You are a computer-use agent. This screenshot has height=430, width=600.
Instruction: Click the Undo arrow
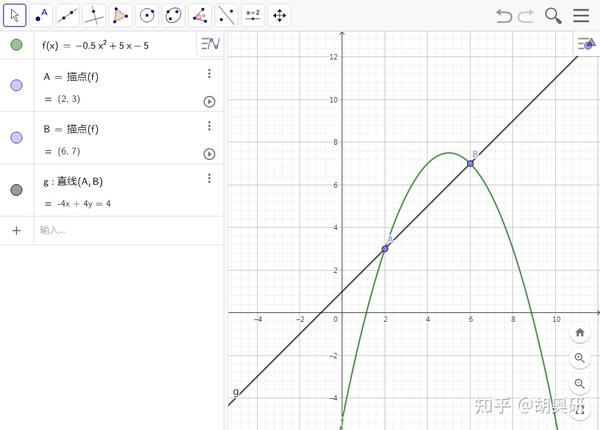pyautogui.click(x=504, y=16)
